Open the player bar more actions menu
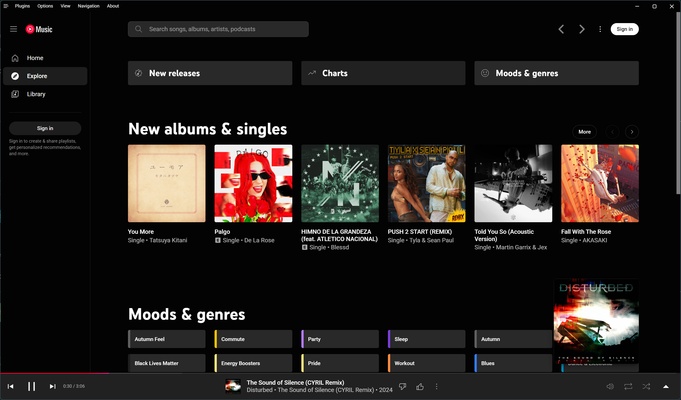 (x=436, y=386)
